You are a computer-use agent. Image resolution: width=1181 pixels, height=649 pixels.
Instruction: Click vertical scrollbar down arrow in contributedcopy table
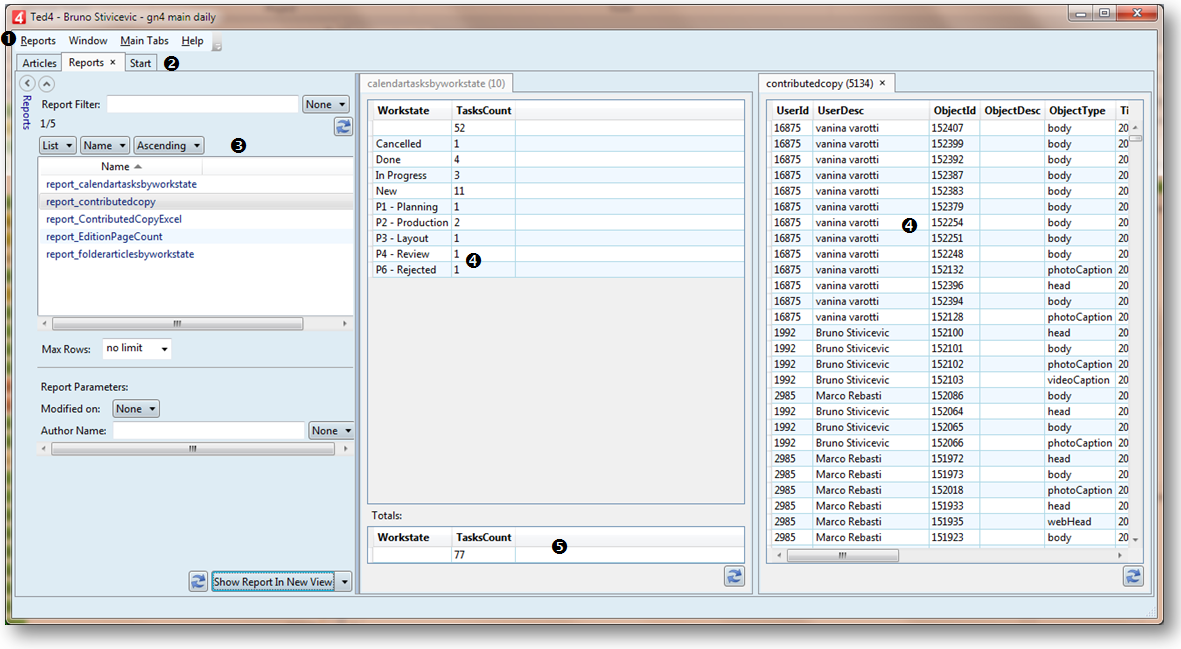pyautogui.click(x=1135, y=539)
